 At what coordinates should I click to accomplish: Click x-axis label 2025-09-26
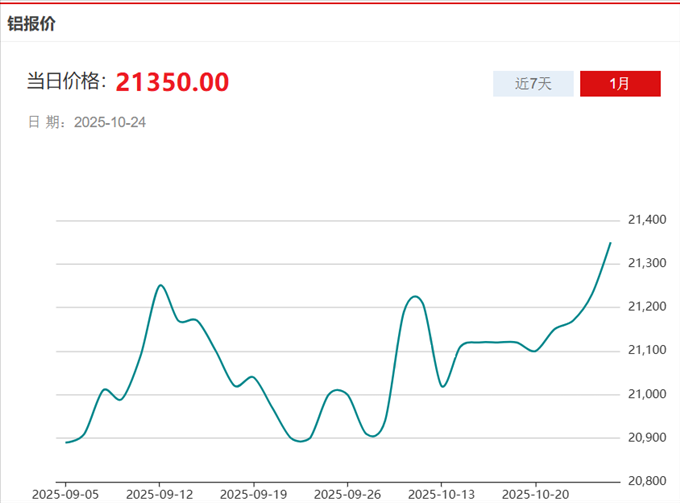(x=347, y=494)
